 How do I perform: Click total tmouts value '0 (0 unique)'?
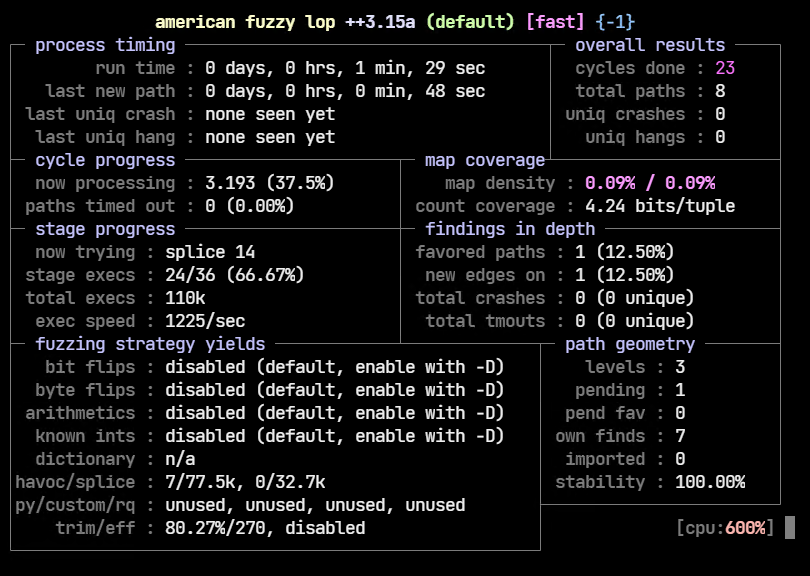[x=635, y=321]
